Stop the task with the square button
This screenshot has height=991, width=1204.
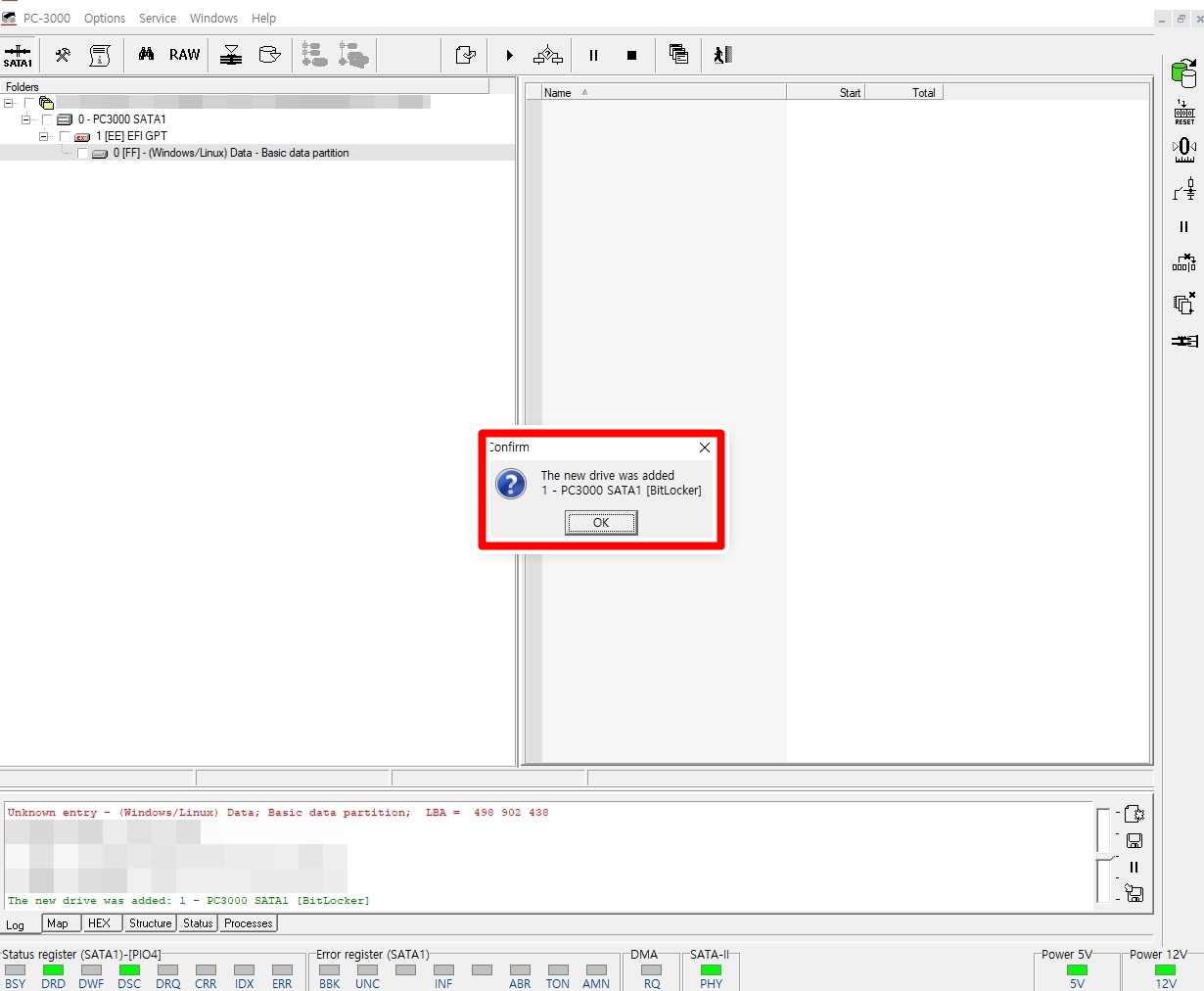click(x=631, y=55)
